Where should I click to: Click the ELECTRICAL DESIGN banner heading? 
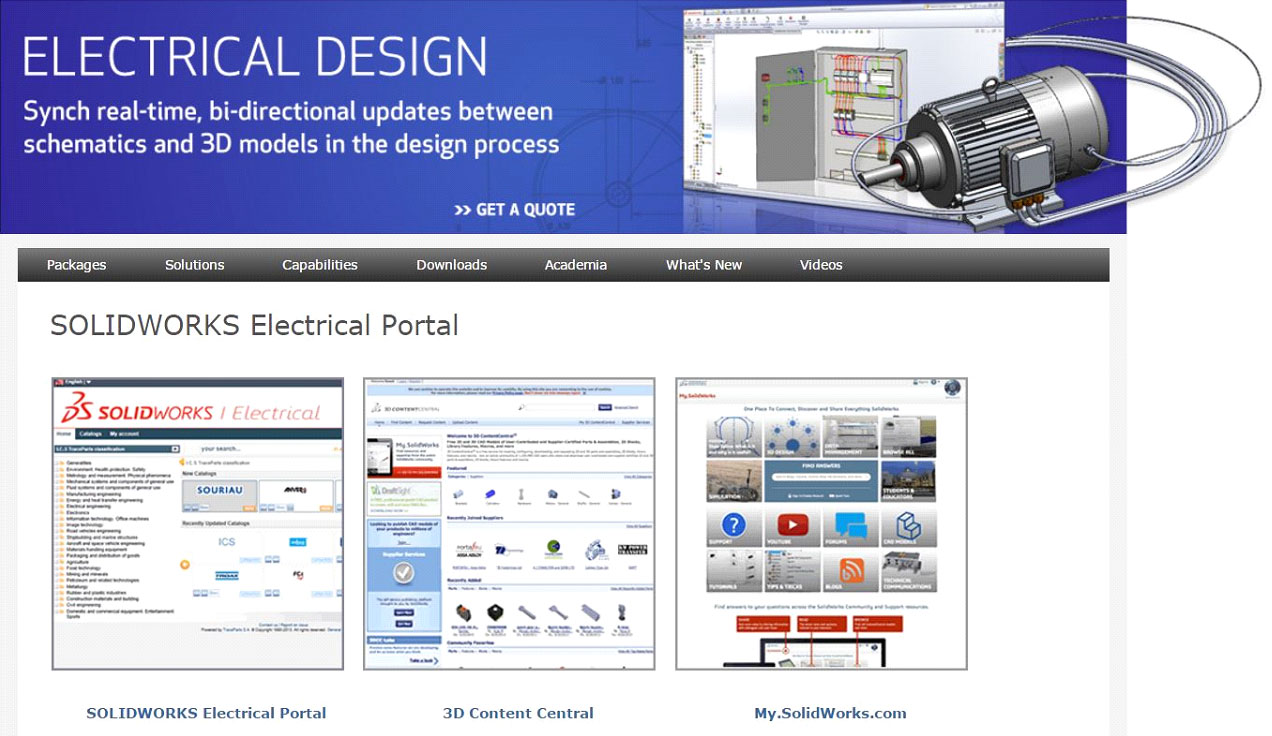point(255,57)
